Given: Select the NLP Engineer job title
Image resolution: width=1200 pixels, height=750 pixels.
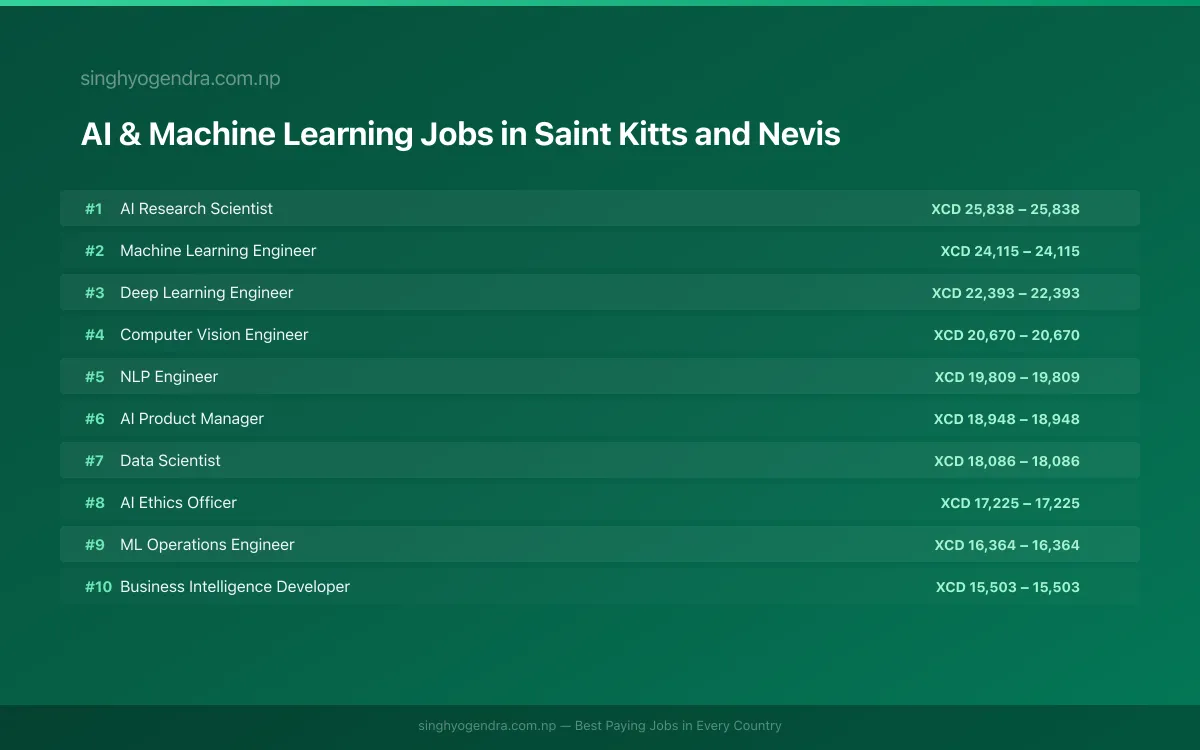Looking at the screenshot, I should coord(169,377).
